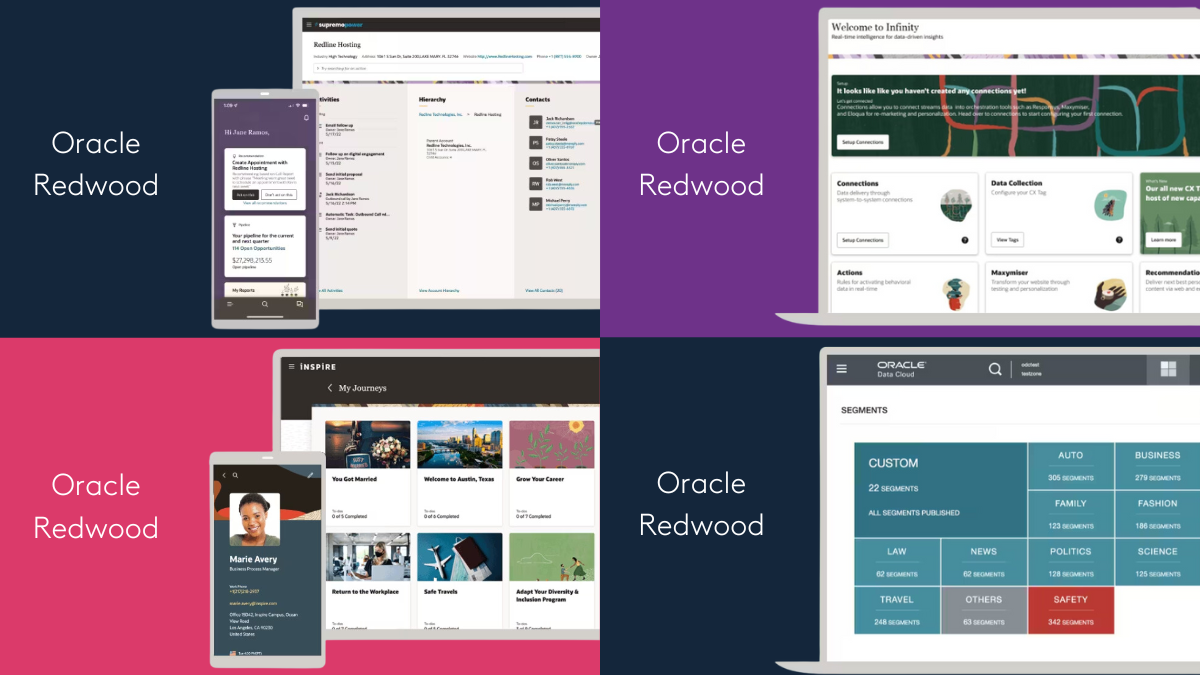This screenshot has width=1200, height=675.
Task: Open the Inspire hamburger menu
Action: [289, 366]
